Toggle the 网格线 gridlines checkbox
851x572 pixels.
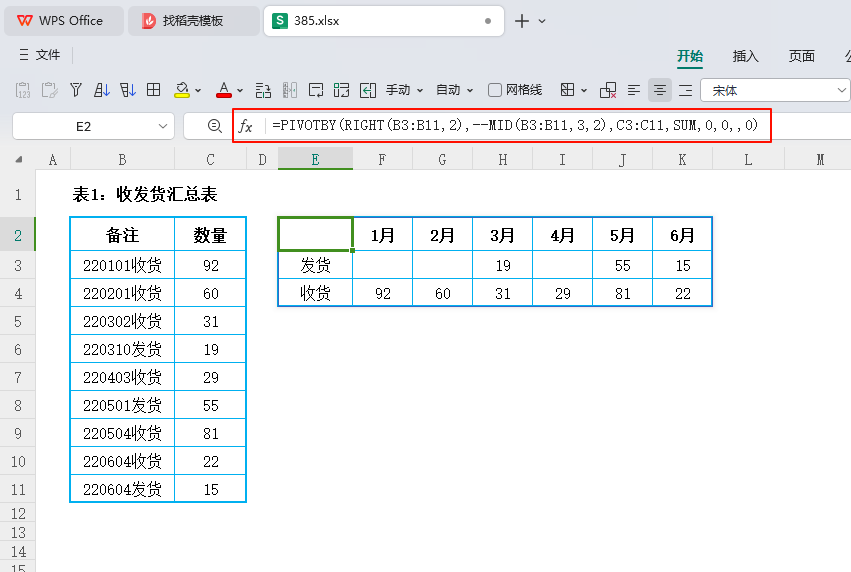point(494,90)
